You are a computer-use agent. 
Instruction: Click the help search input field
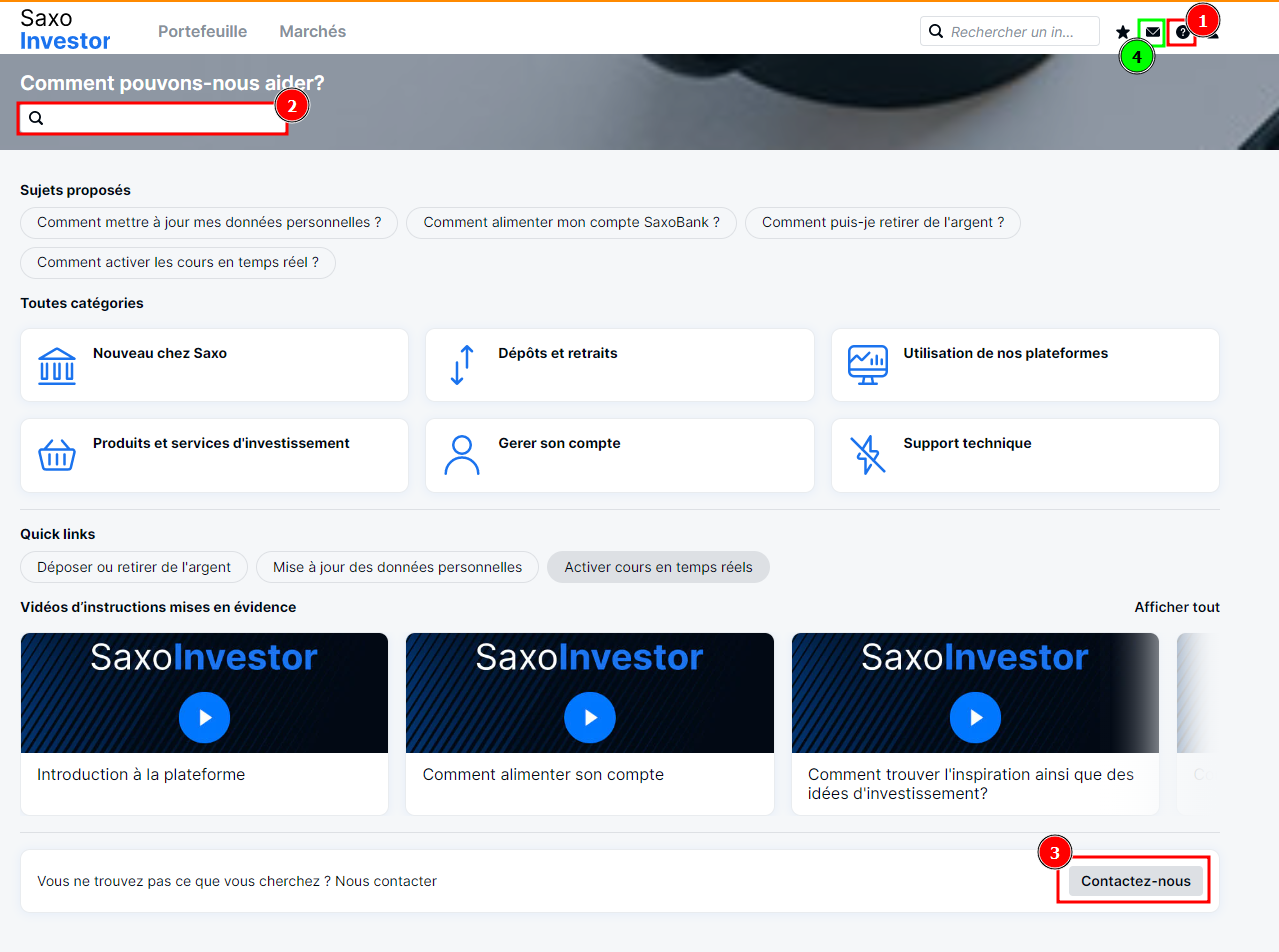153,118
